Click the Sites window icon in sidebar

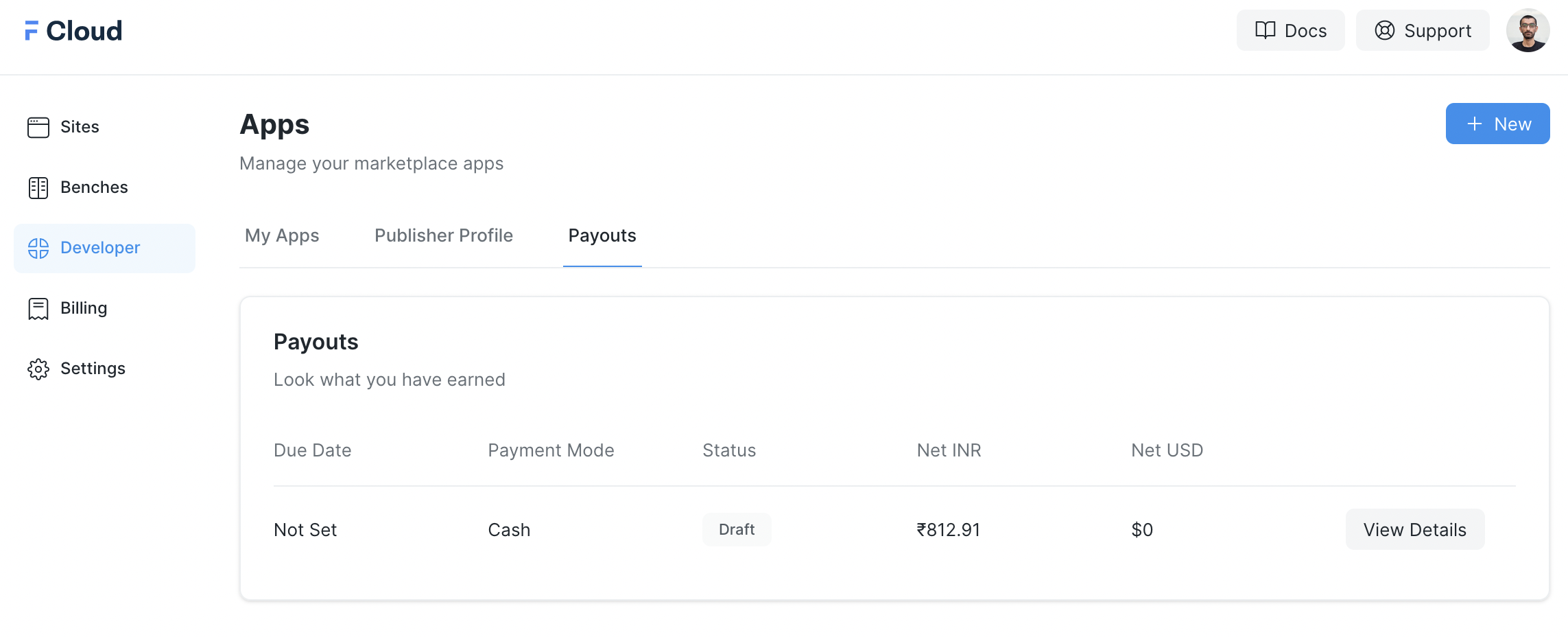[x=38, y=127]
